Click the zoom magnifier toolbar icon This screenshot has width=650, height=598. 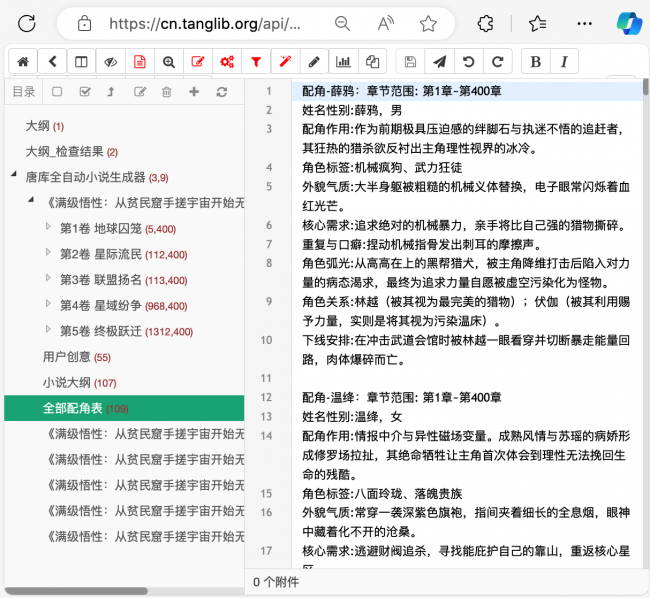click(x=169, y=61)
